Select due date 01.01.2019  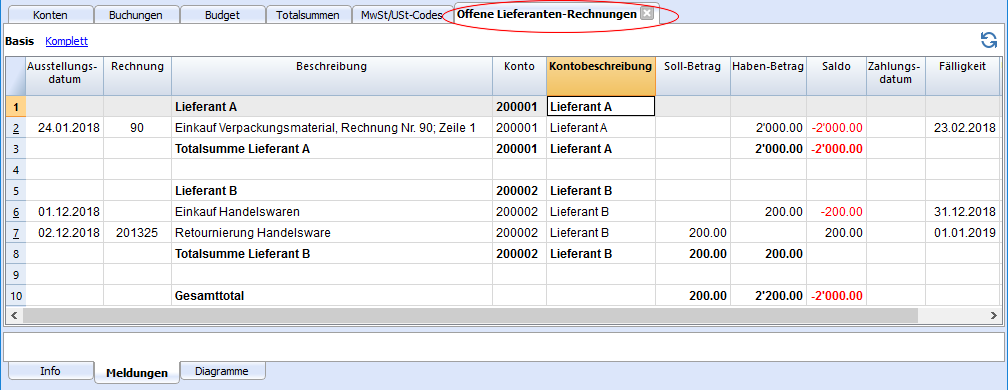pos(962,233)
